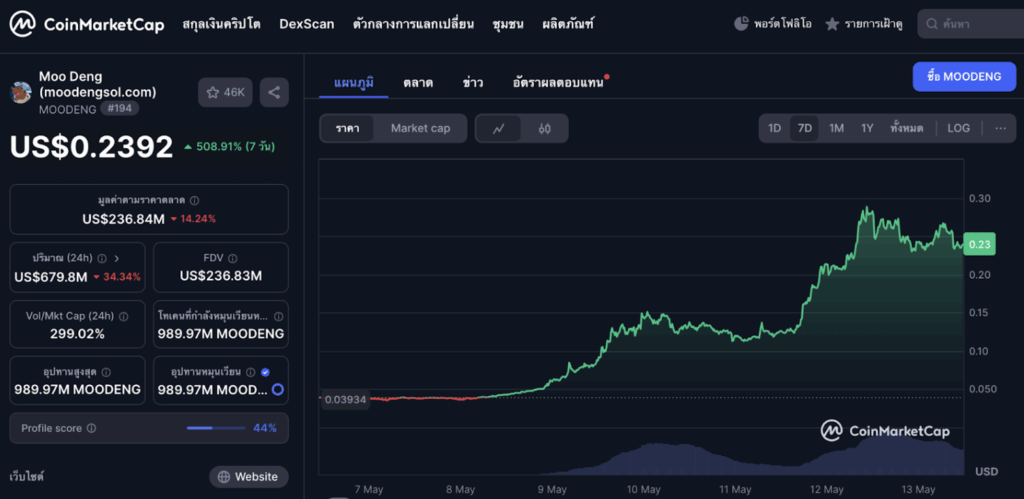Click the CoinMarketCap logo
Screen dimensions: 1024x499
pyautogui.click(x=87, y=24)
